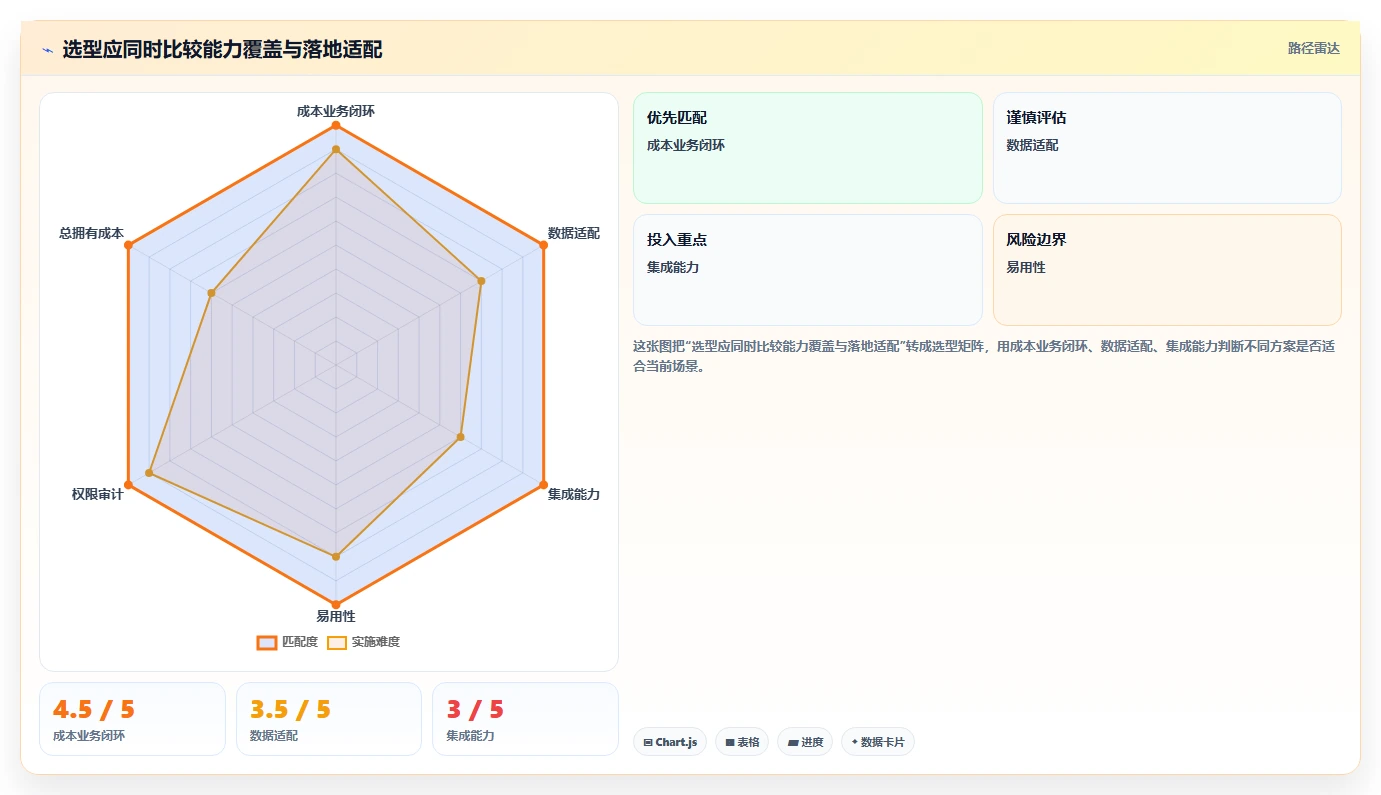Open the 投入重点 card

[x=808, y=270]
